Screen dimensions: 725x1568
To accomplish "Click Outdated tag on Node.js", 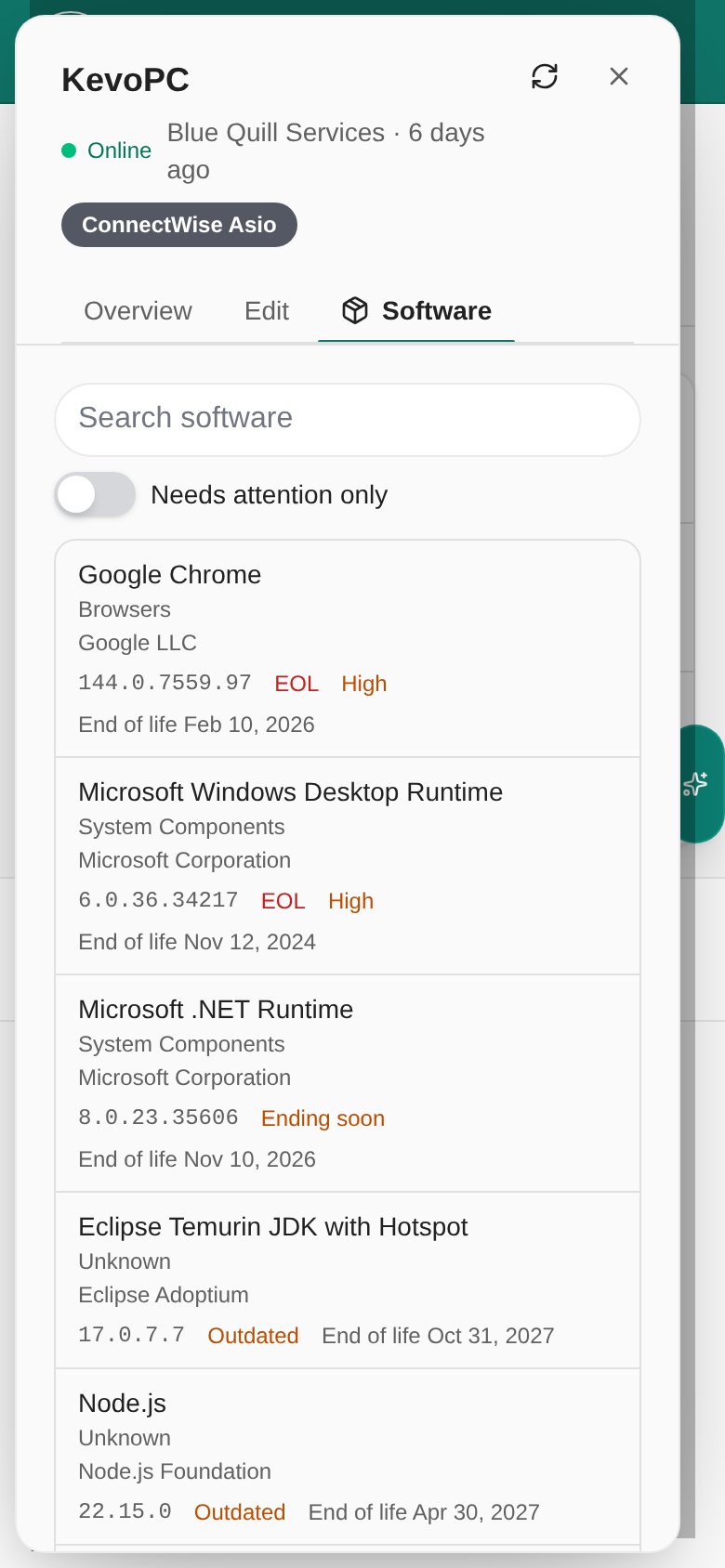I will (240, 1512).
